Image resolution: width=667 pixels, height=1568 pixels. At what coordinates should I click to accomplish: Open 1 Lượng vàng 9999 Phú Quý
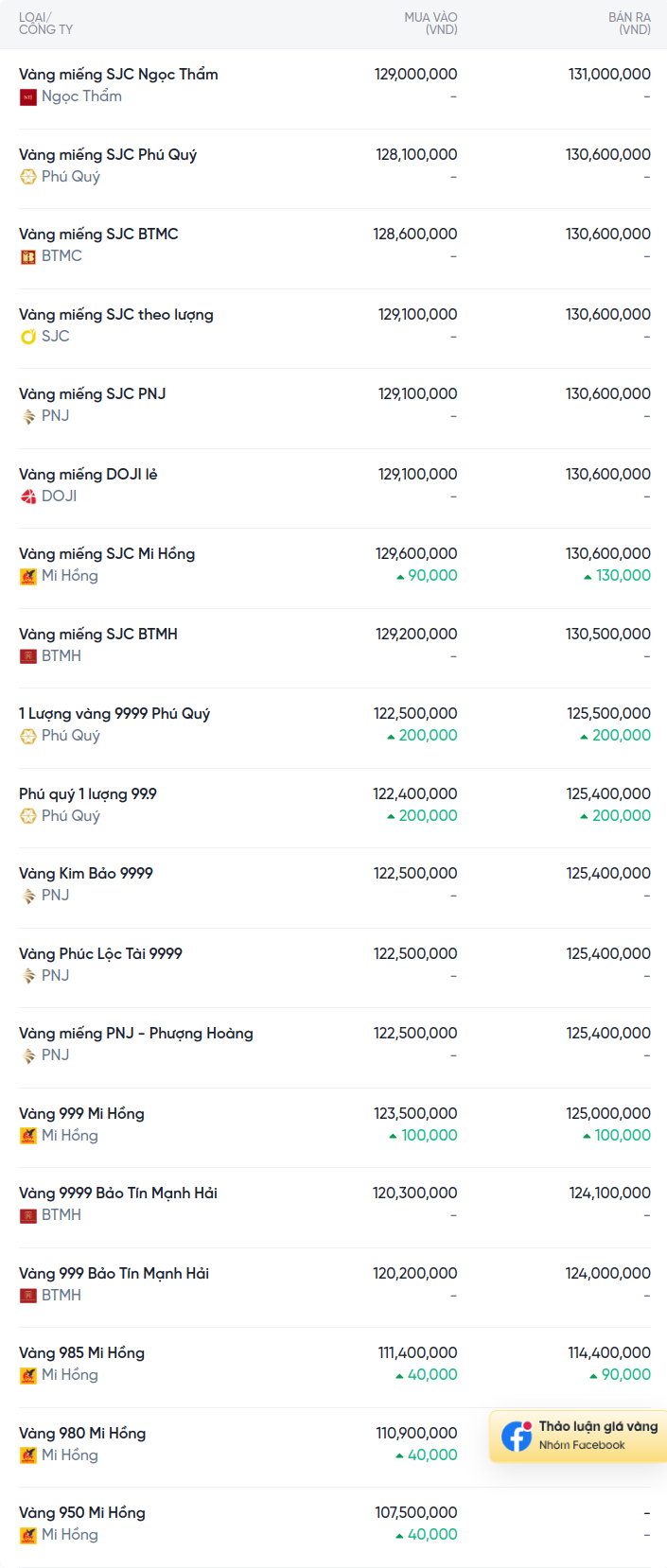pyautogui.click(x=114, y=714)
